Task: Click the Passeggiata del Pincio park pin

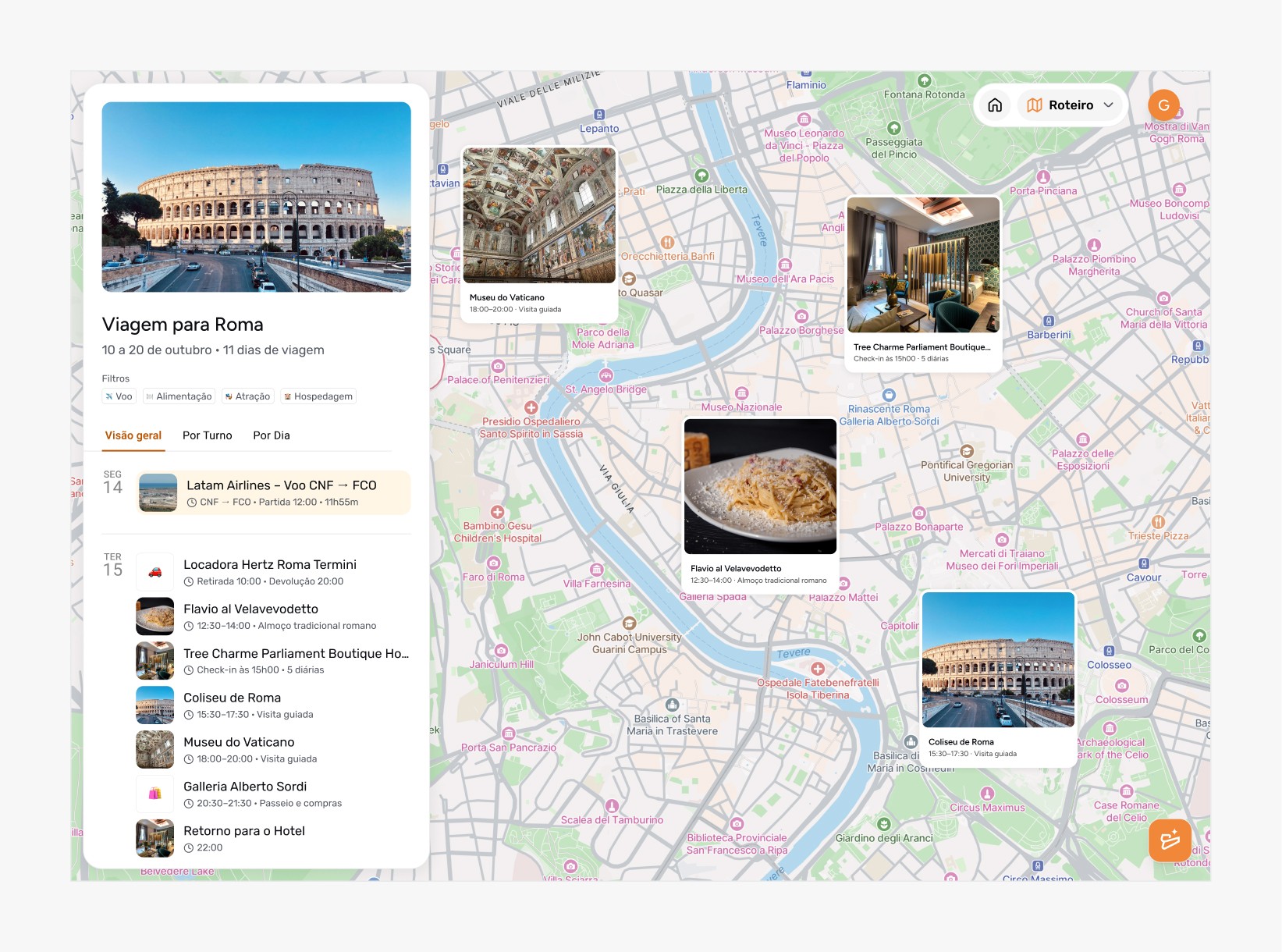Action: [894, 128]
